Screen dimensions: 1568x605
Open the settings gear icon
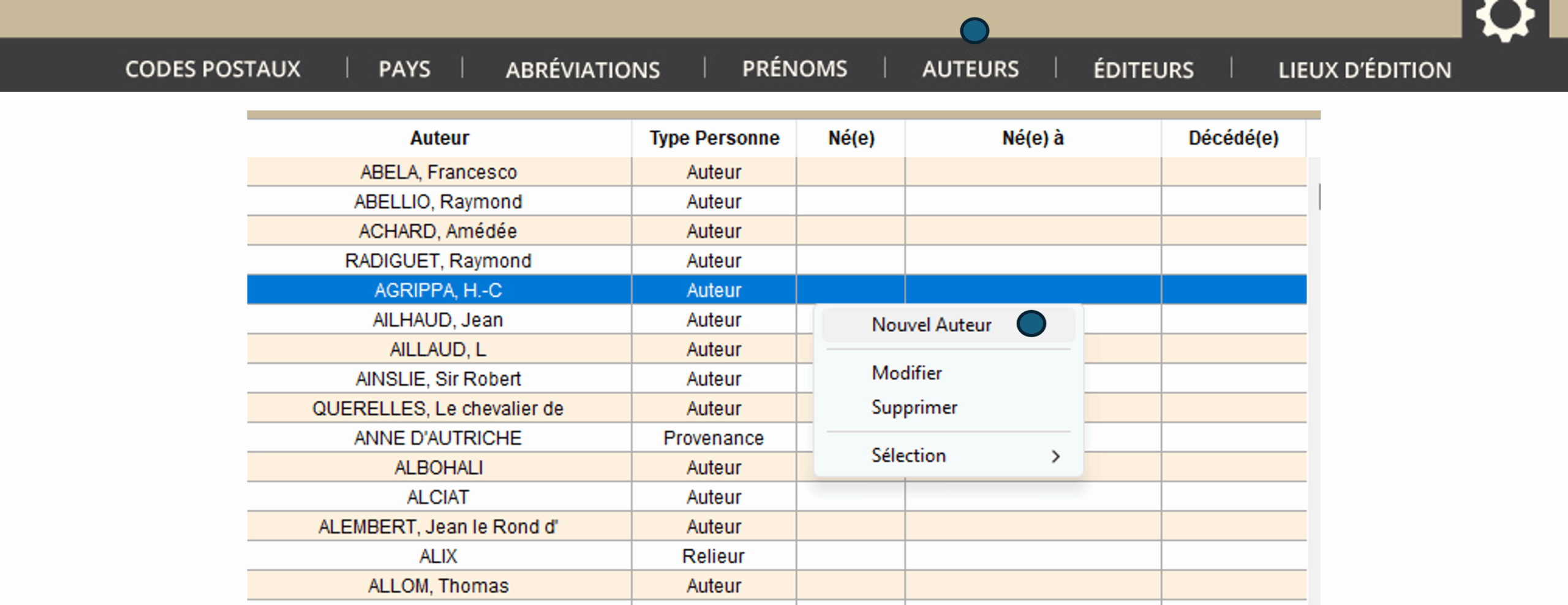[x=1505, y=17]
